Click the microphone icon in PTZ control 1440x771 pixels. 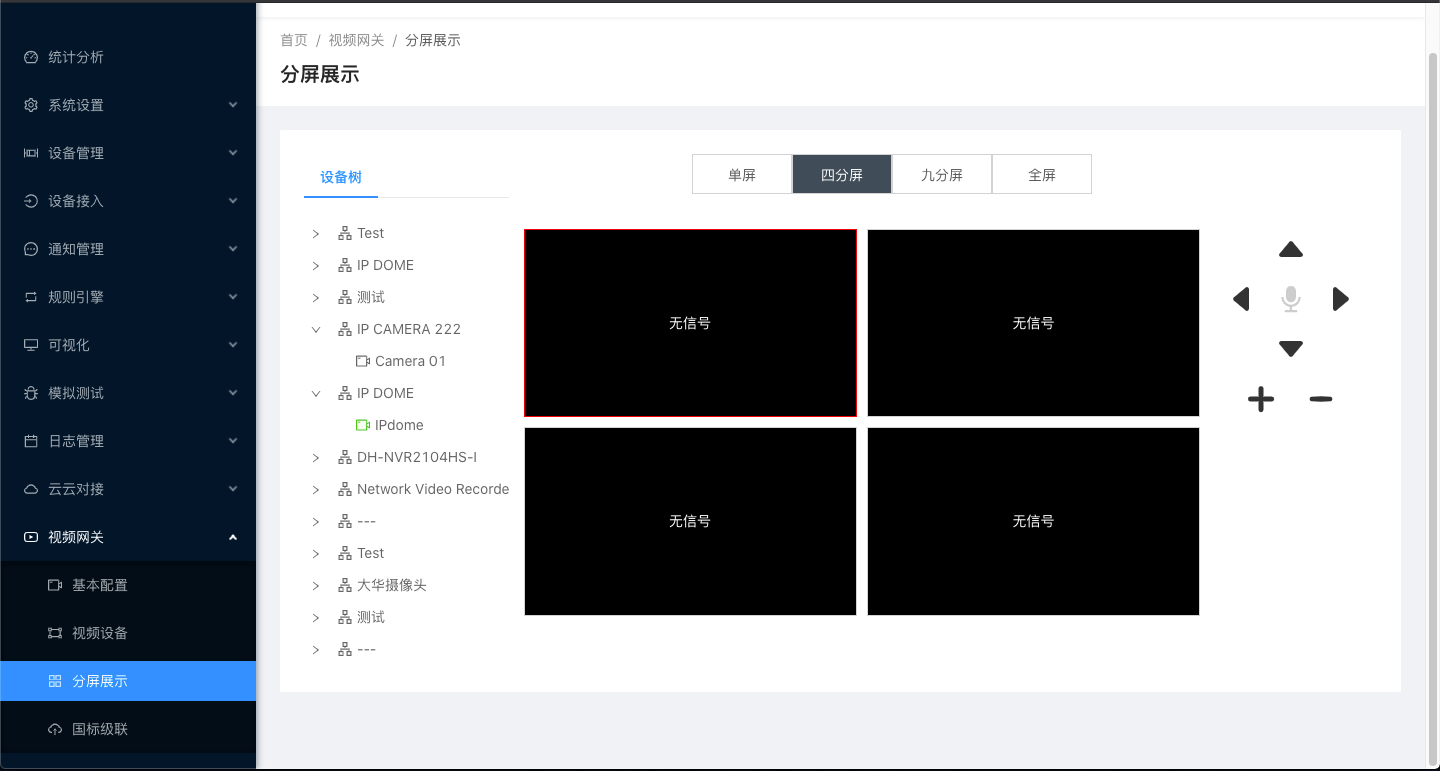pos(1291,299)
